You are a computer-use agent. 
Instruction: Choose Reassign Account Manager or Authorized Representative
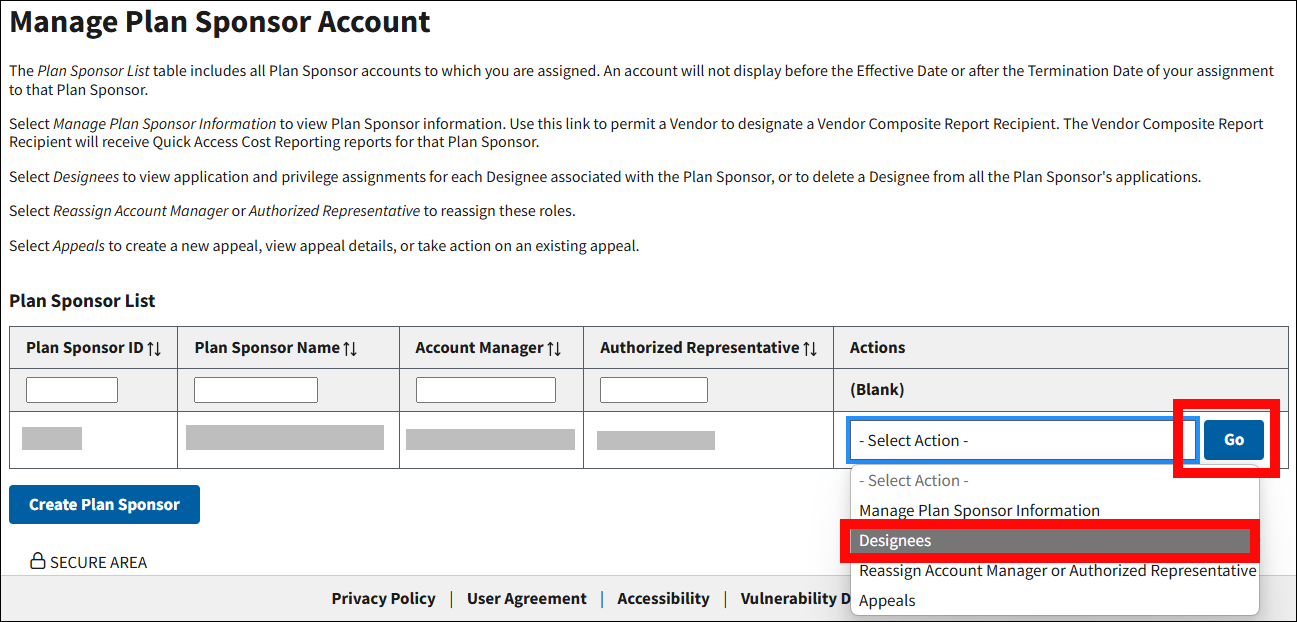[1057, 571]
